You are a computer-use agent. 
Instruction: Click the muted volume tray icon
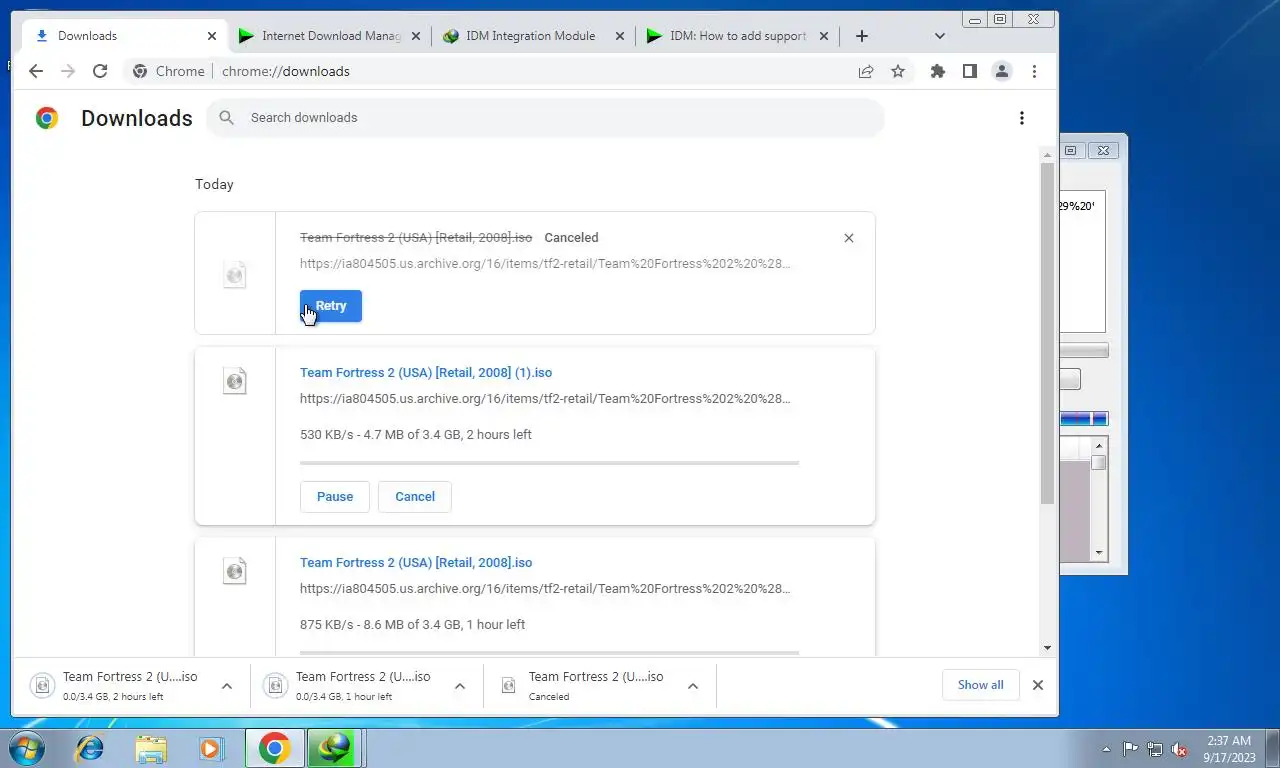coord(1180,749)
